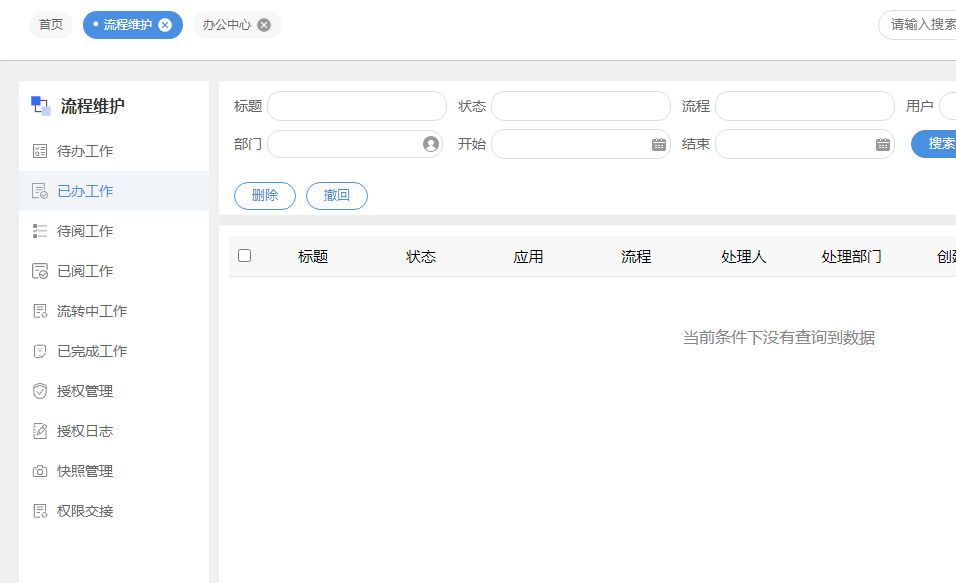Open 授权日志 menu item

pos(114,431)
